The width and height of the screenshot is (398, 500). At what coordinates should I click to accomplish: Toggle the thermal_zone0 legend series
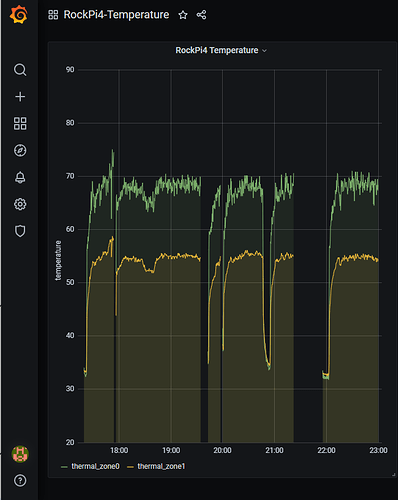(x=95, y=466)
